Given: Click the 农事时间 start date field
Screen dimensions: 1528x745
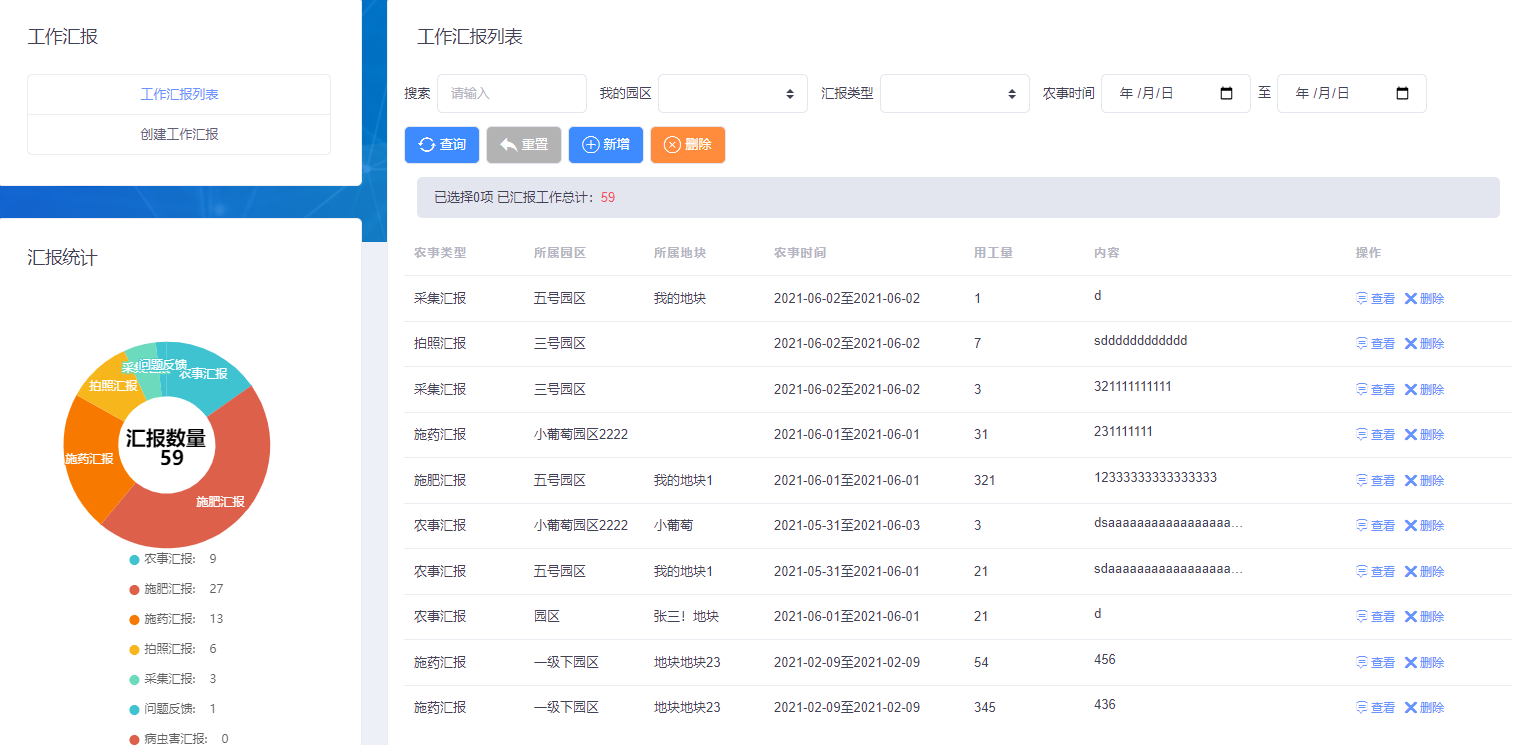Looking at the screenshot, I should [x=1176, y=93].
